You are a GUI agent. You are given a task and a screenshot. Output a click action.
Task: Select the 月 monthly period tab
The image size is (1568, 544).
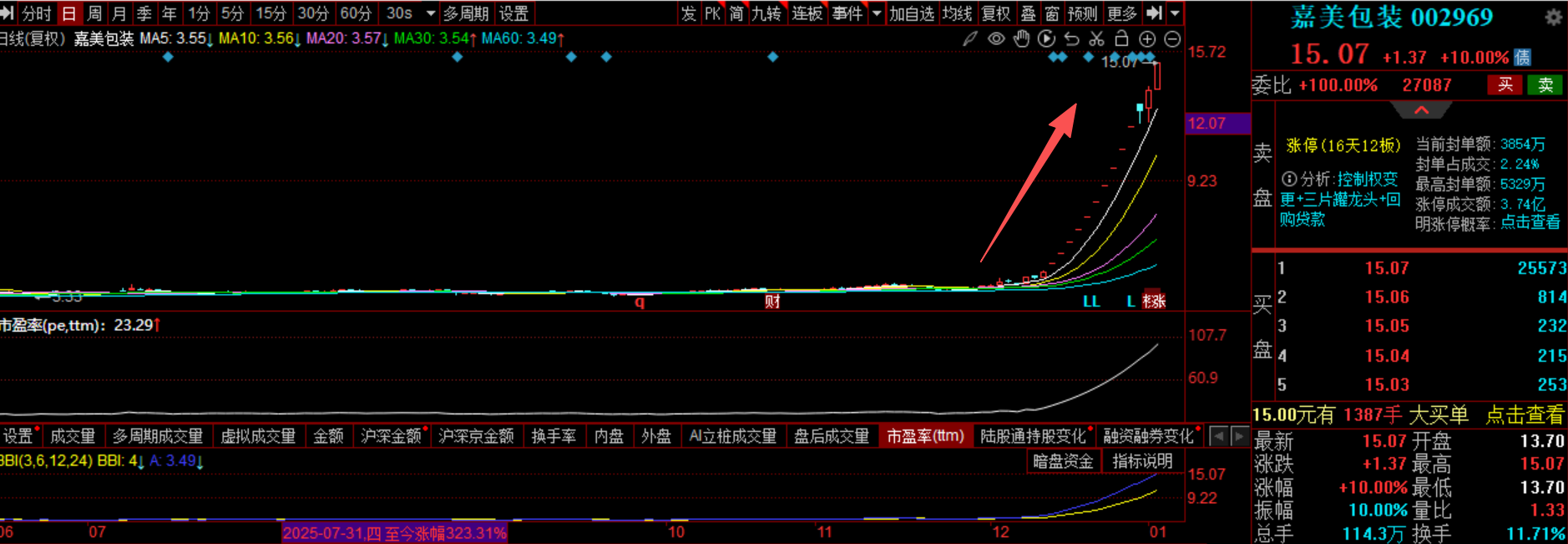click(119, 13)
